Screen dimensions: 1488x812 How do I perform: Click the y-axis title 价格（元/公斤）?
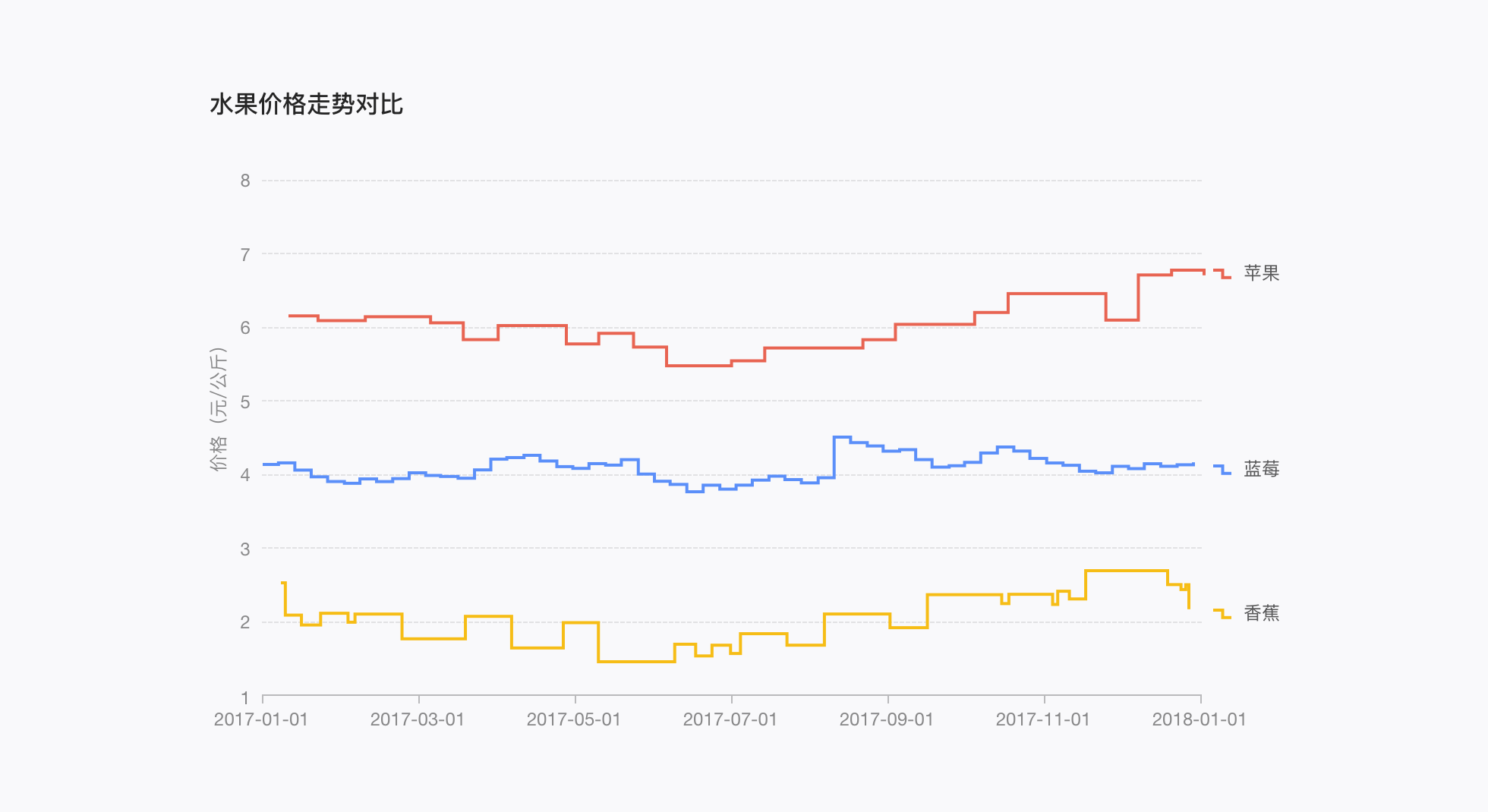point(219,409)
